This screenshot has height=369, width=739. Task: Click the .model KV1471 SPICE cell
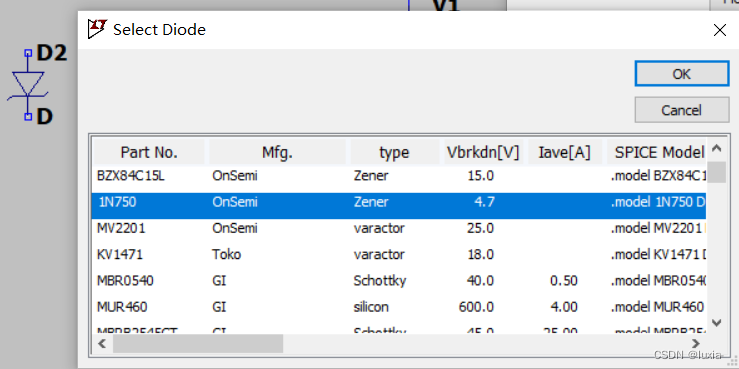tap(658, 255)
